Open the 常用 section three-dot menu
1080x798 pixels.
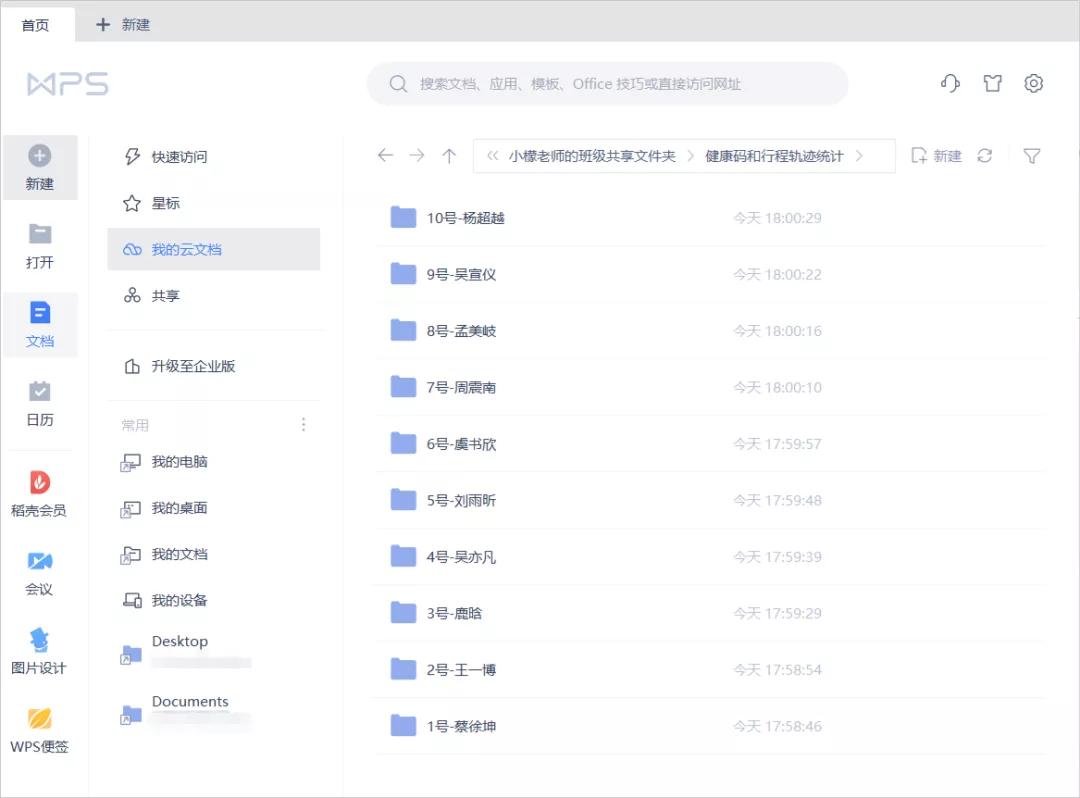coord(303,424)
